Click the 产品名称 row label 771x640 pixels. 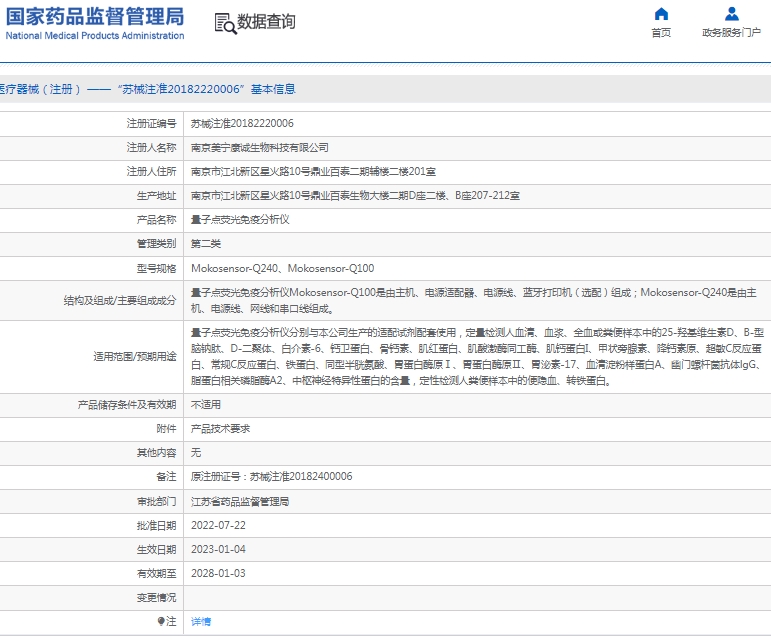(156, 220)
